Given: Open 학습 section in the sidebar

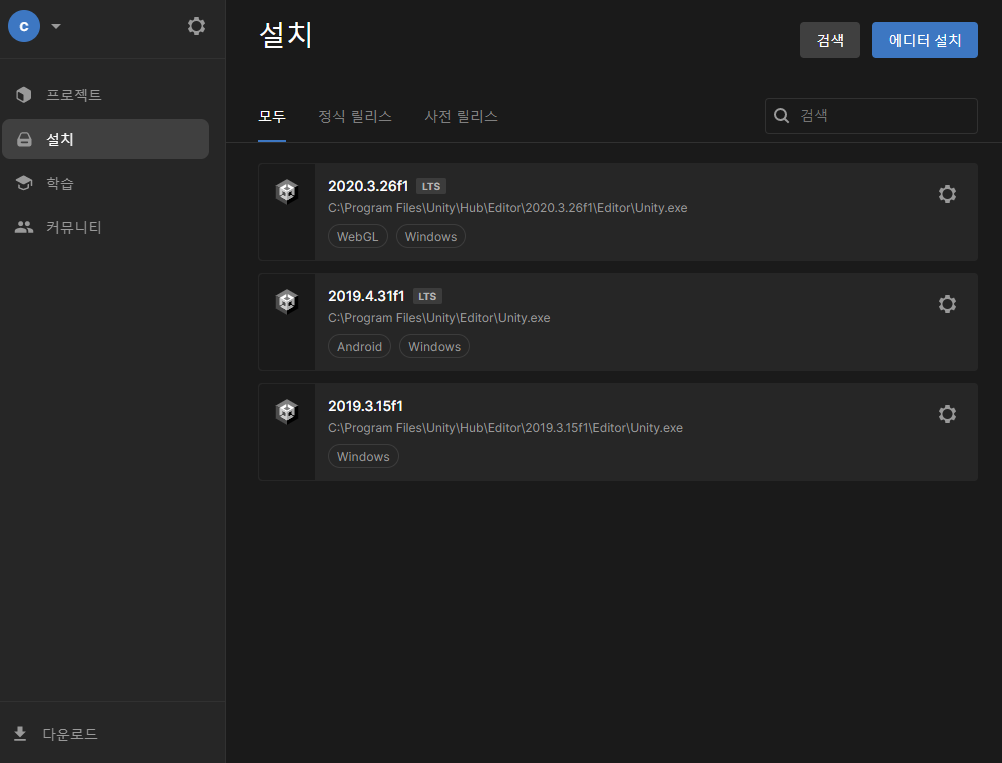Looking at the screenshot, I should pos(105,183).
